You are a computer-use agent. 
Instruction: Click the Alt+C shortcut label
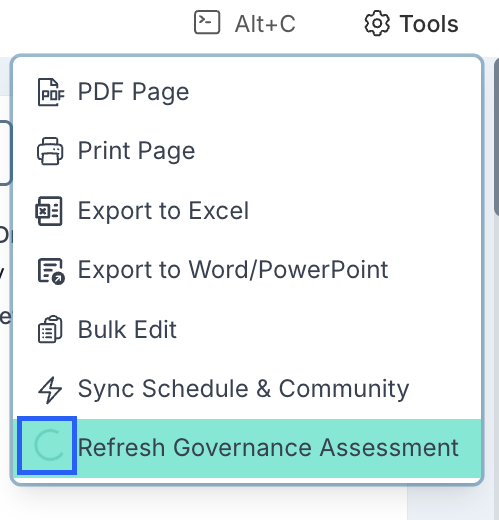(265, 24)
